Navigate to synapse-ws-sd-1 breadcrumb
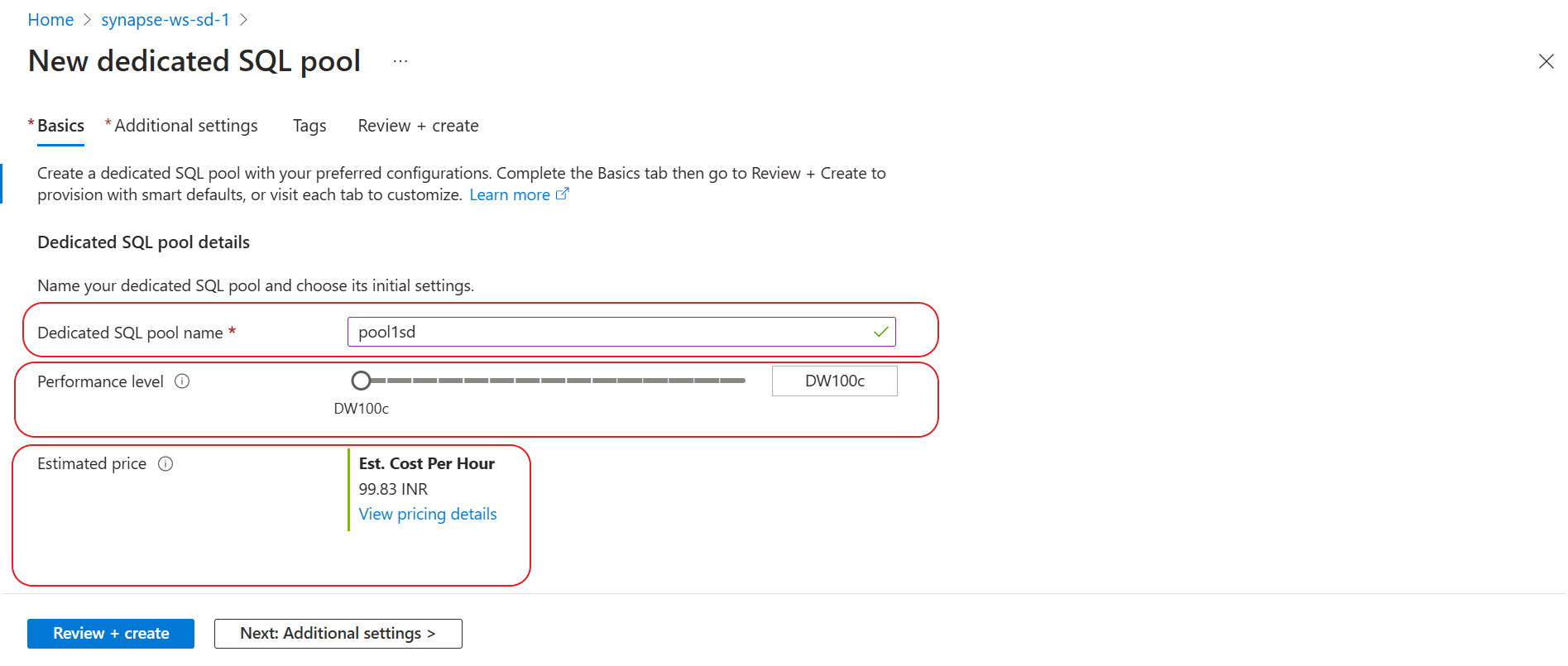1568x666 pixels. point(165,20)
